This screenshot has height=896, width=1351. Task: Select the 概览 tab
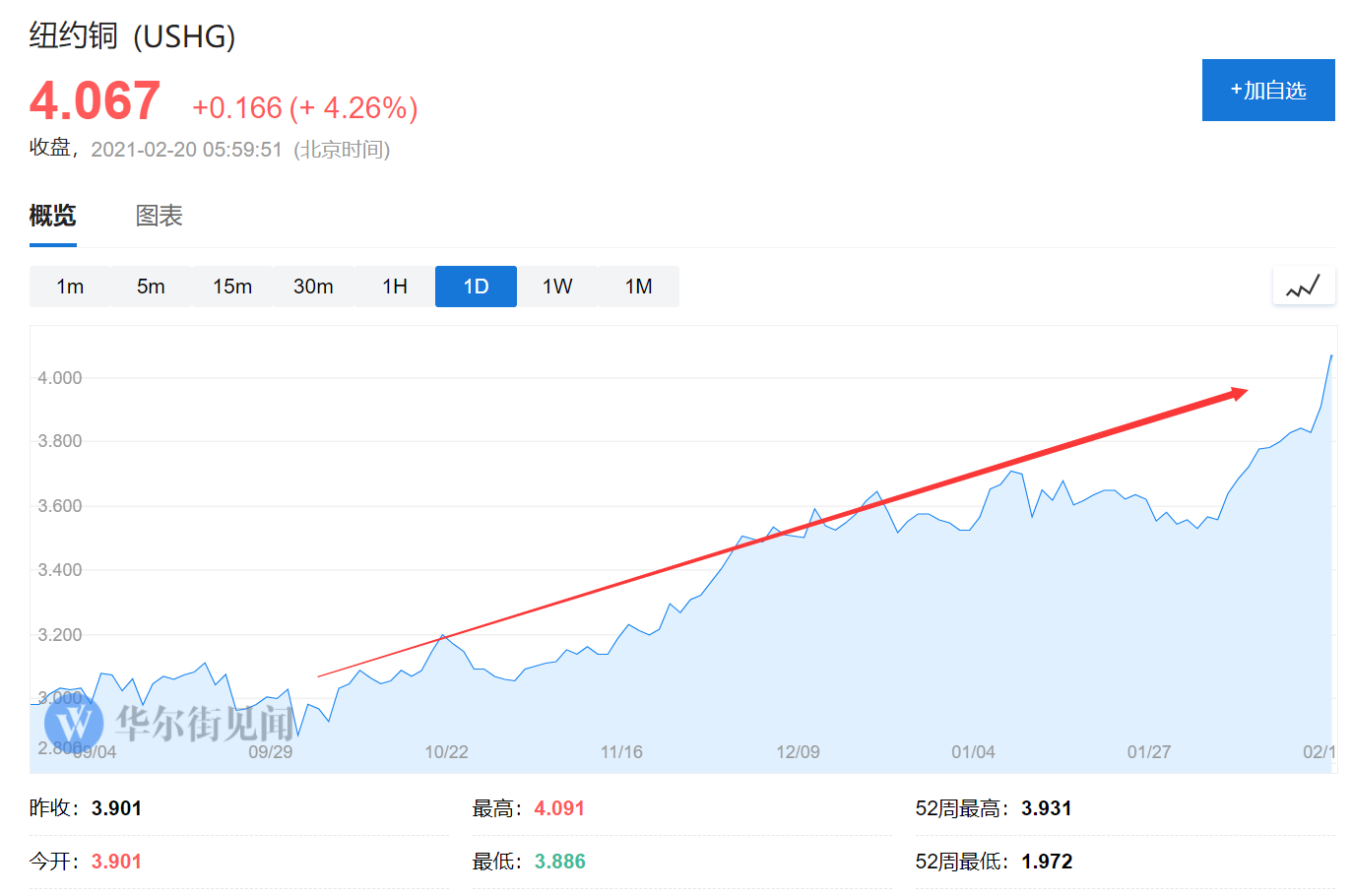click(51, 215)
